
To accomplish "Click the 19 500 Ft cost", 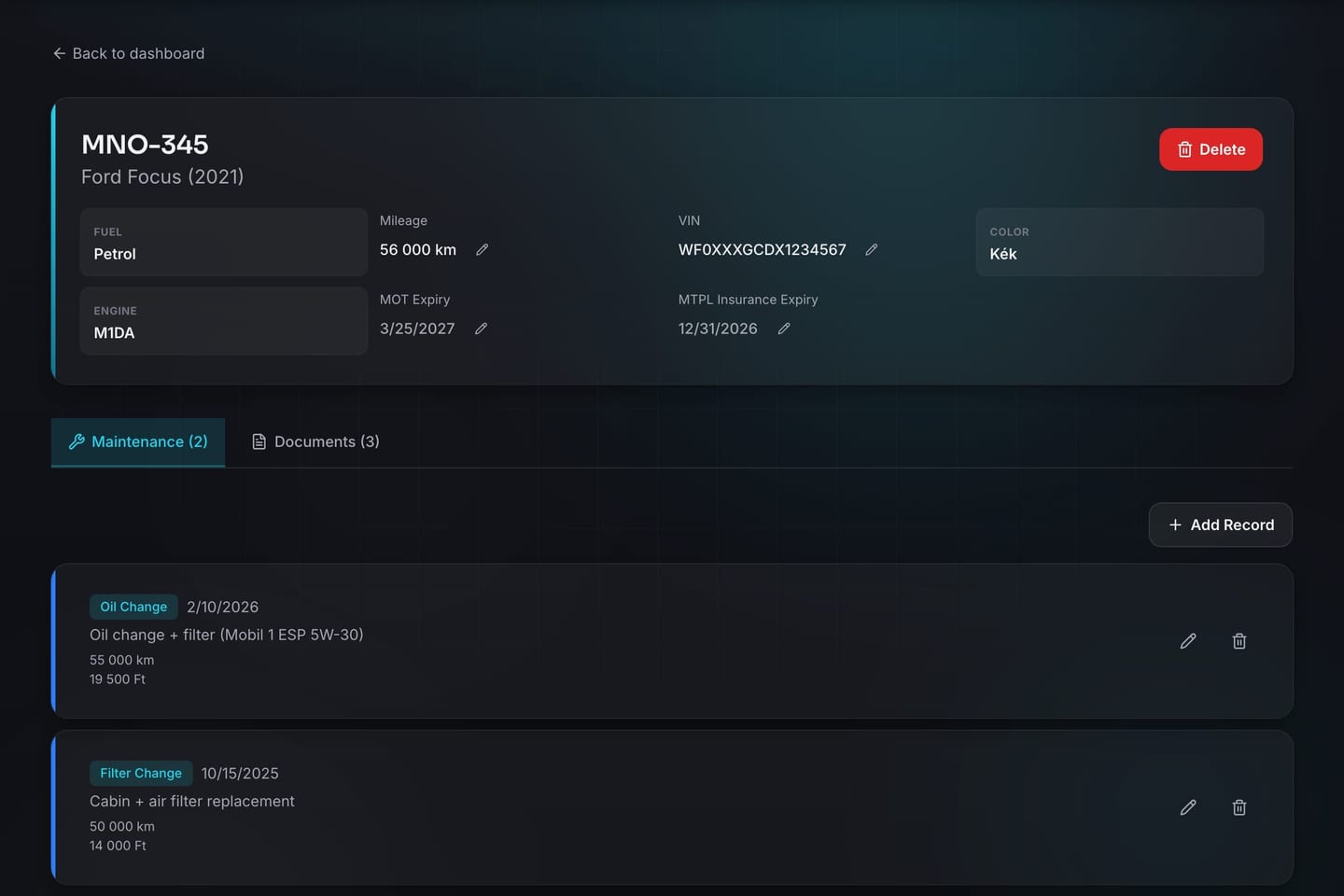I will [x=118, y=679].
